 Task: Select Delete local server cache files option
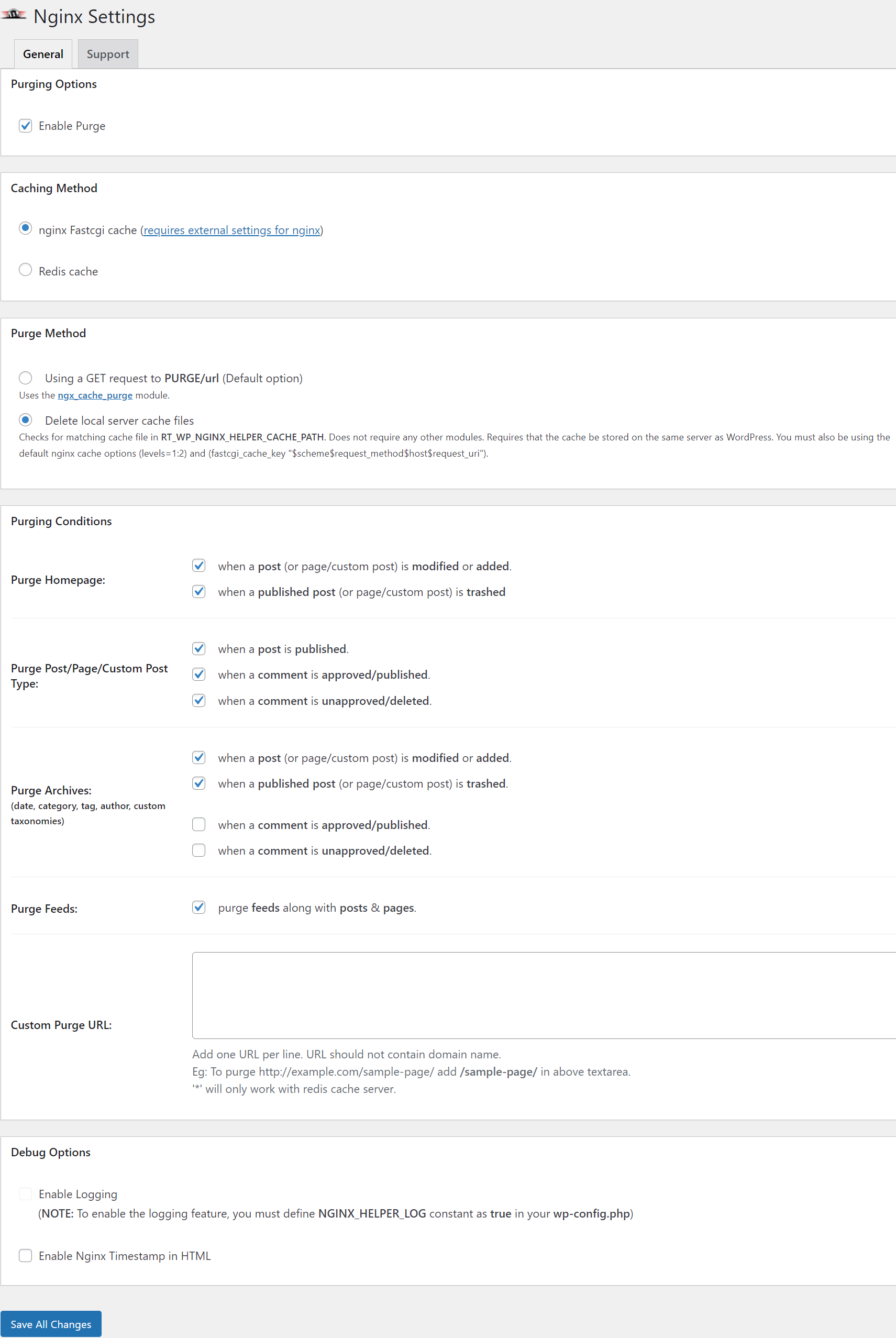click(25, 420)
